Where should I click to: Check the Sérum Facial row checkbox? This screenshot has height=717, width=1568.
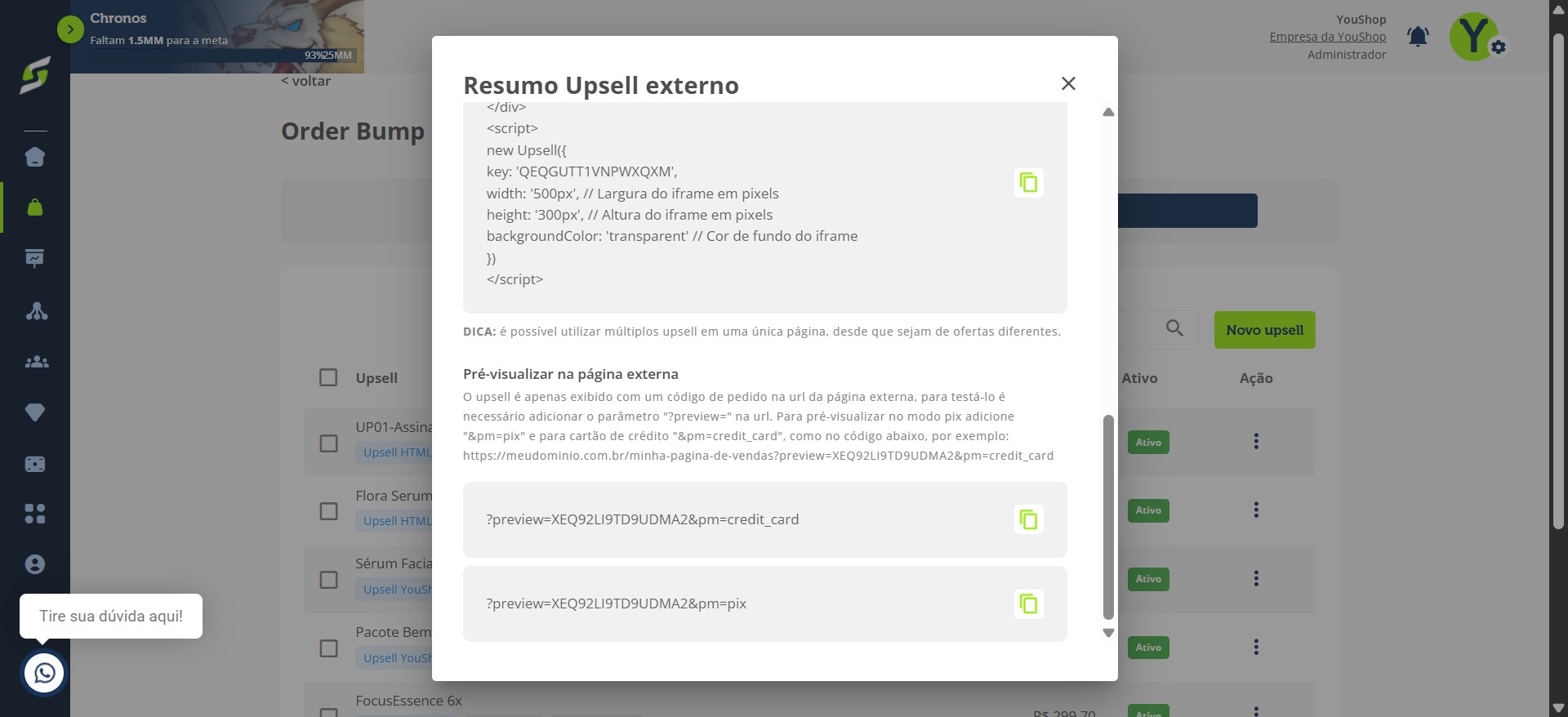pyautogui.click(x=328, y=580)
